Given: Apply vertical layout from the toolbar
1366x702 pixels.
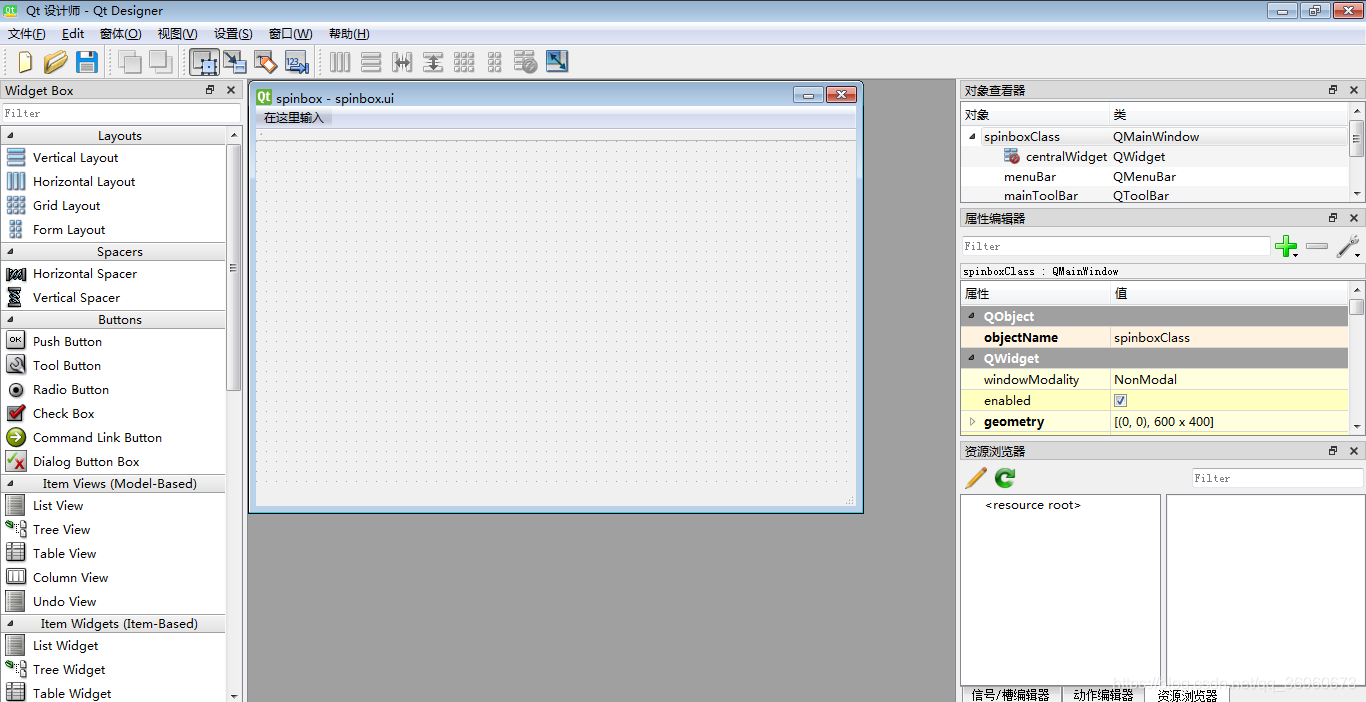Looking at the screenshot, I should coord(371,61).
